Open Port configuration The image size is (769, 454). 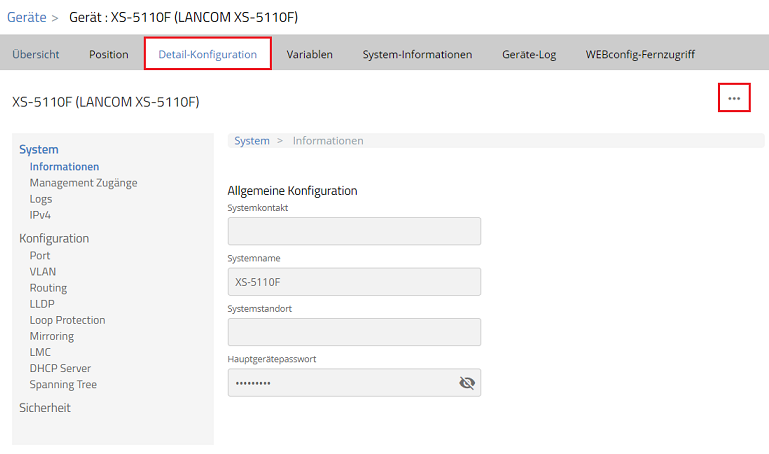click(40, 255)
